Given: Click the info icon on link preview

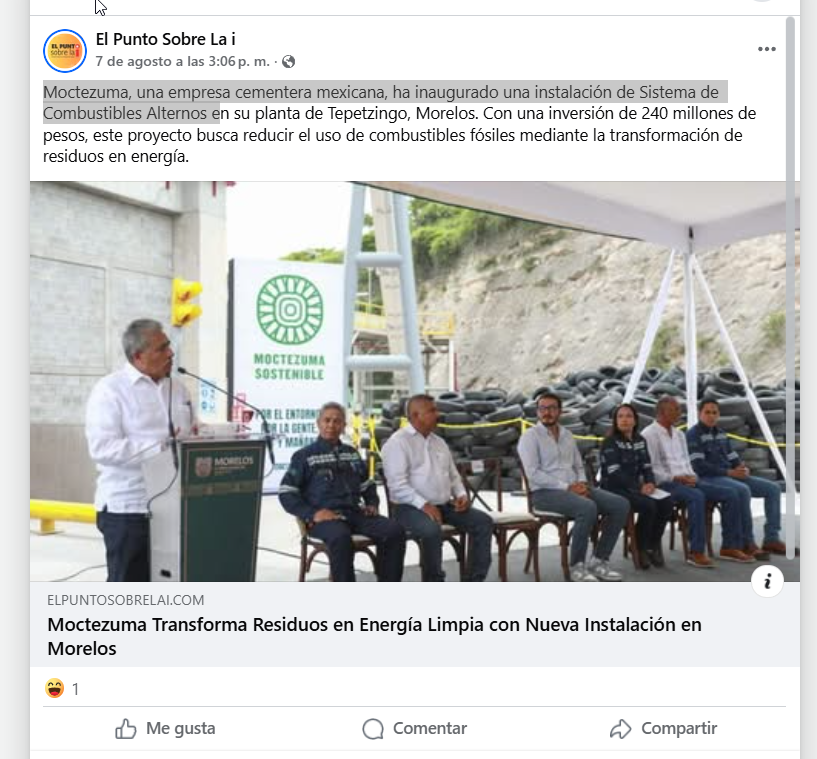Looking at the screenshot, I should 767,581.
